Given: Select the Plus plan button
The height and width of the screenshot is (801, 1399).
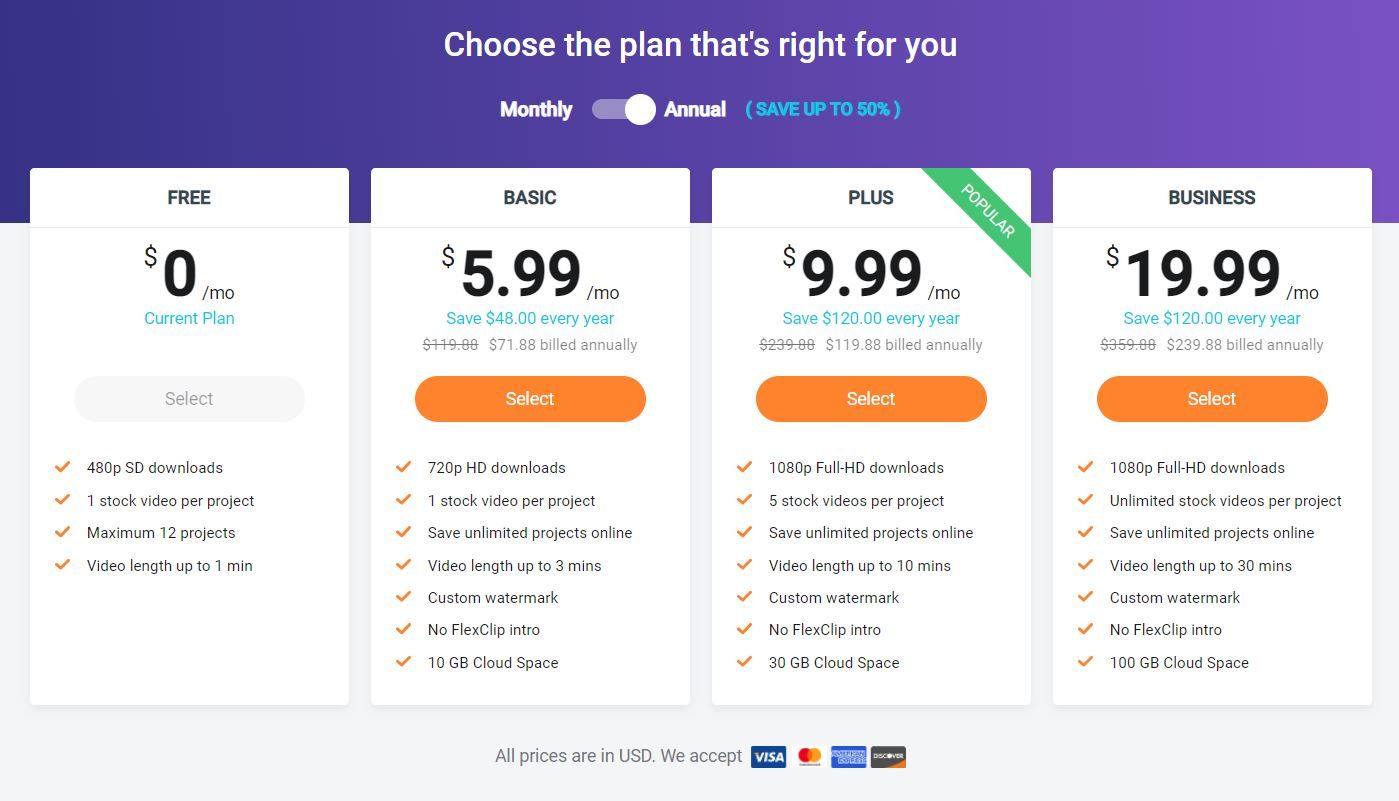Looking at the screenshot, I should 871,399.
